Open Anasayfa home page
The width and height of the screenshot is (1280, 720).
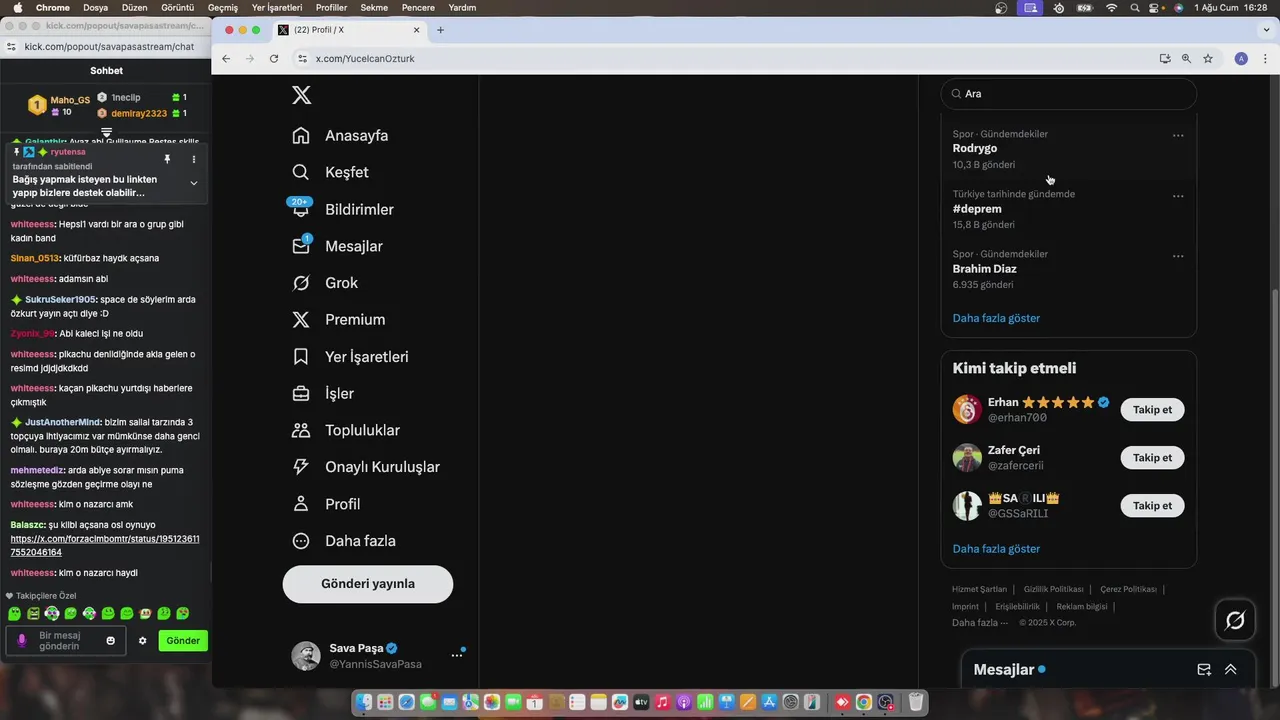(340, 135)
